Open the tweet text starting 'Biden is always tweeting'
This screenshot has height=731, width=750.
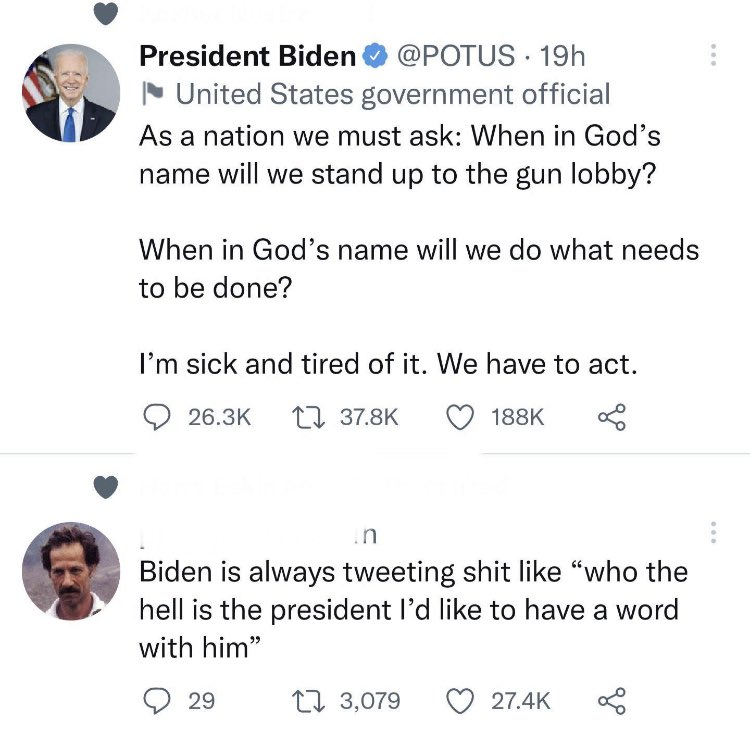(412, 609)
